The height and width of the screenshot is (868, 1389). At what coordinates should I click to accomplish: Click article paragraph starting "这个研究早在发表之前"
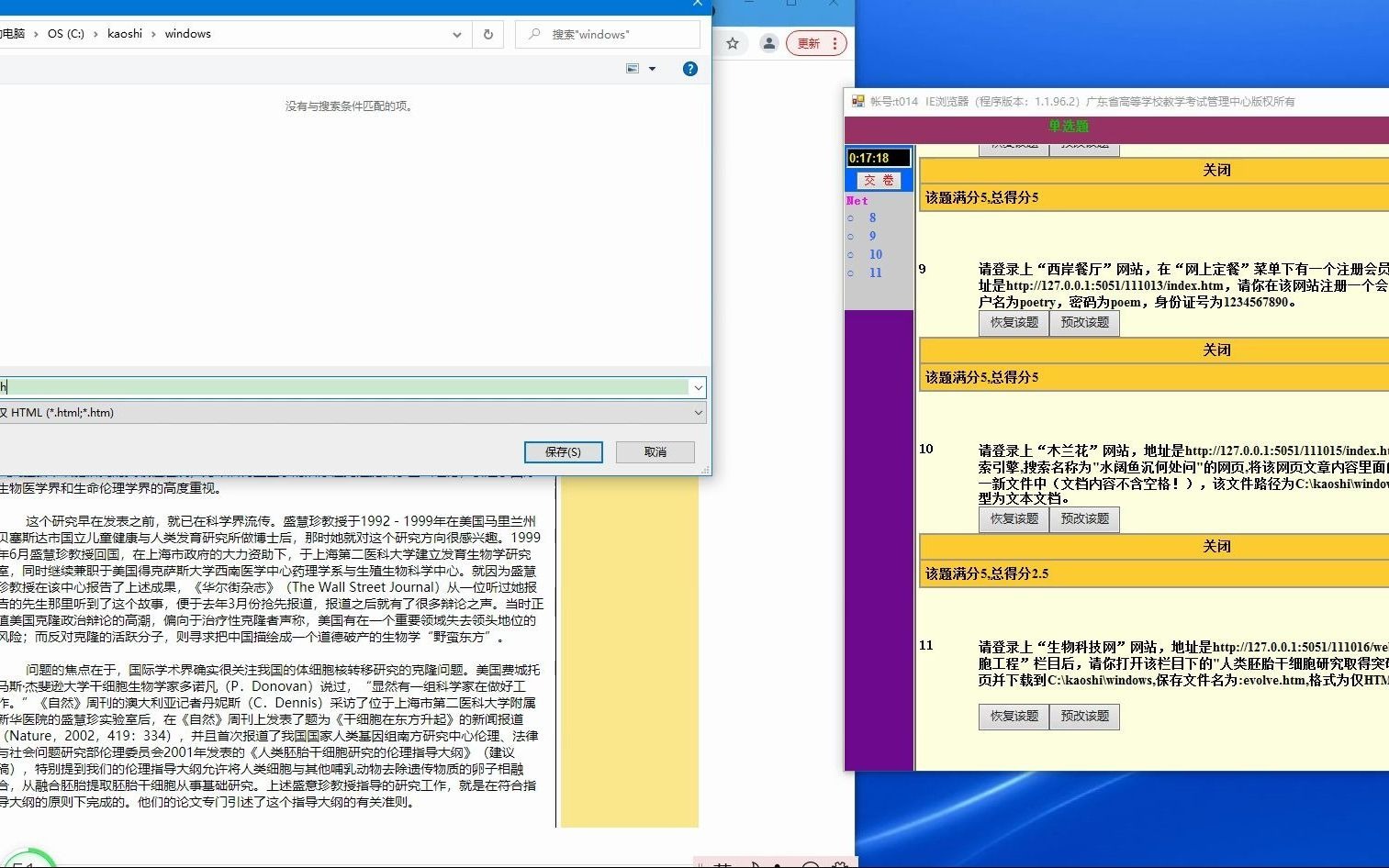271,579
